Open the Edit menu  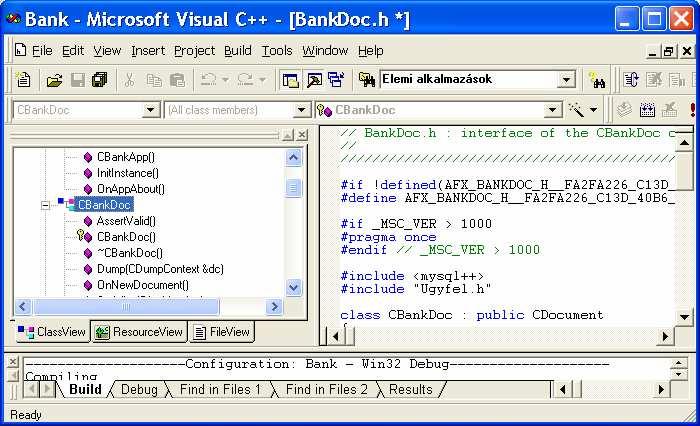[x=73, y=50]
